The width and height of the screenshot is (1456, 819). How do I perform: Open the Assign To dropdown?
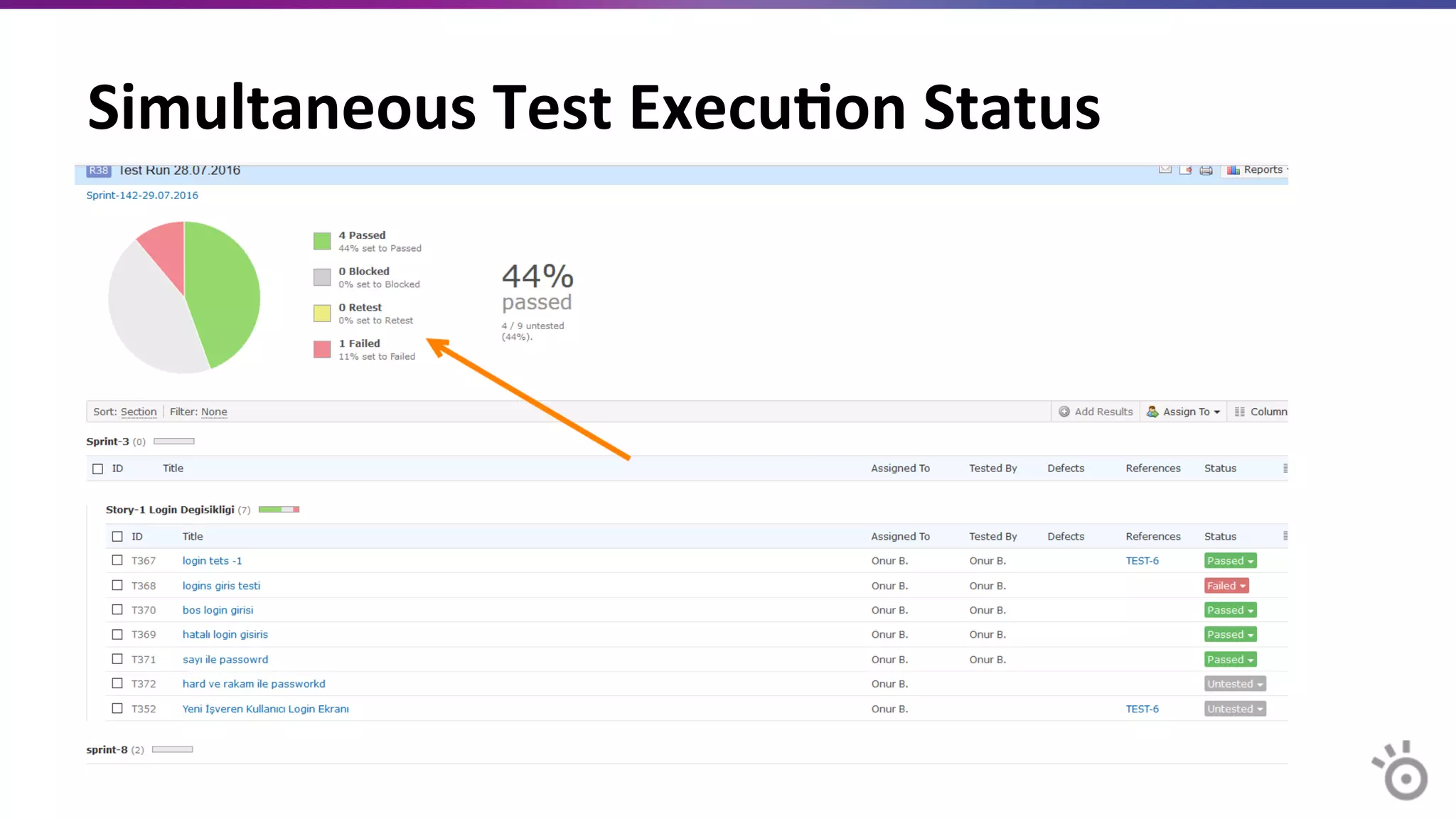tap(1183, 412)
